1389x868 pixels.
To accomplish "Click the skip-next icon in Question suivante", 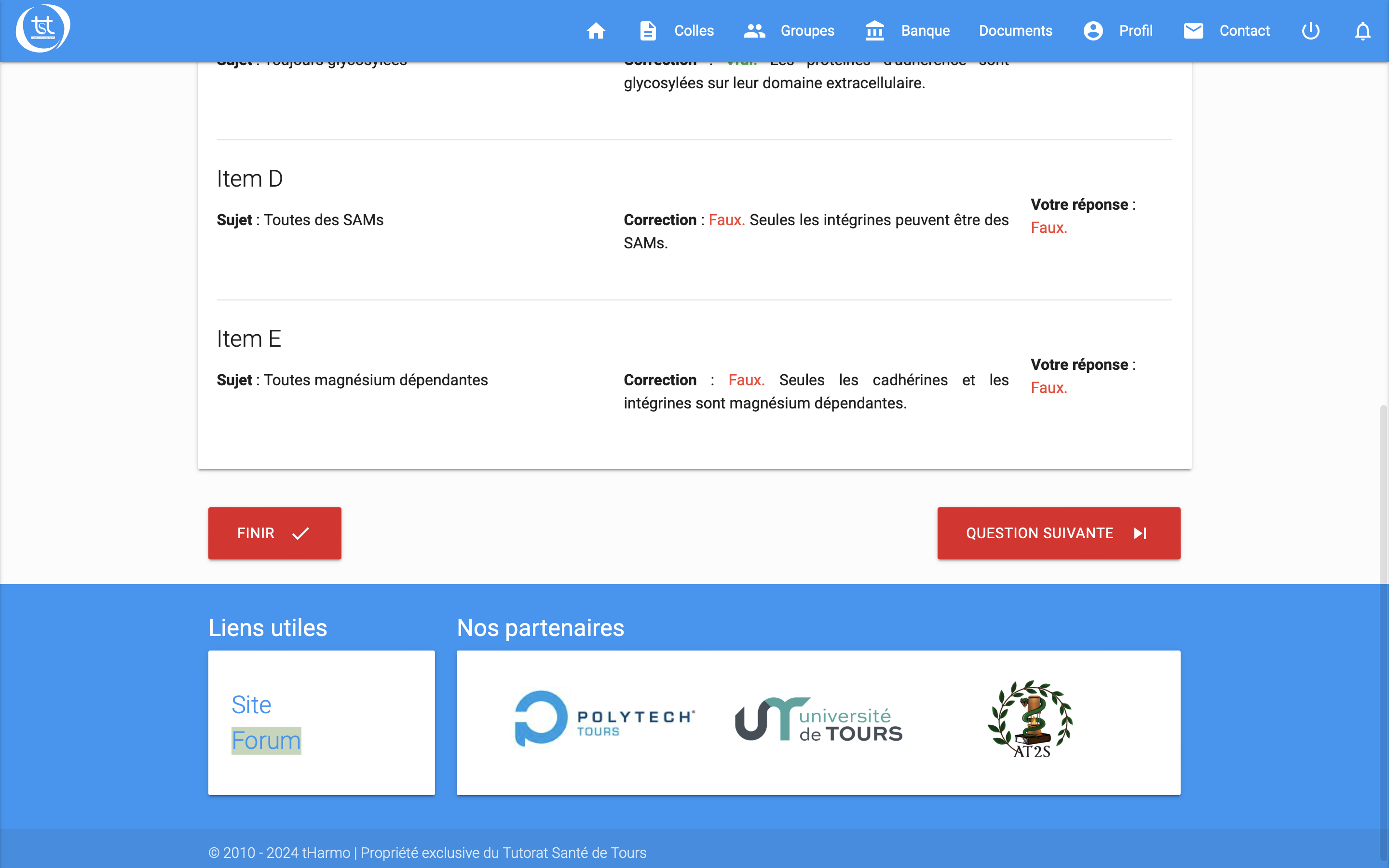I will click(1141, 533).
